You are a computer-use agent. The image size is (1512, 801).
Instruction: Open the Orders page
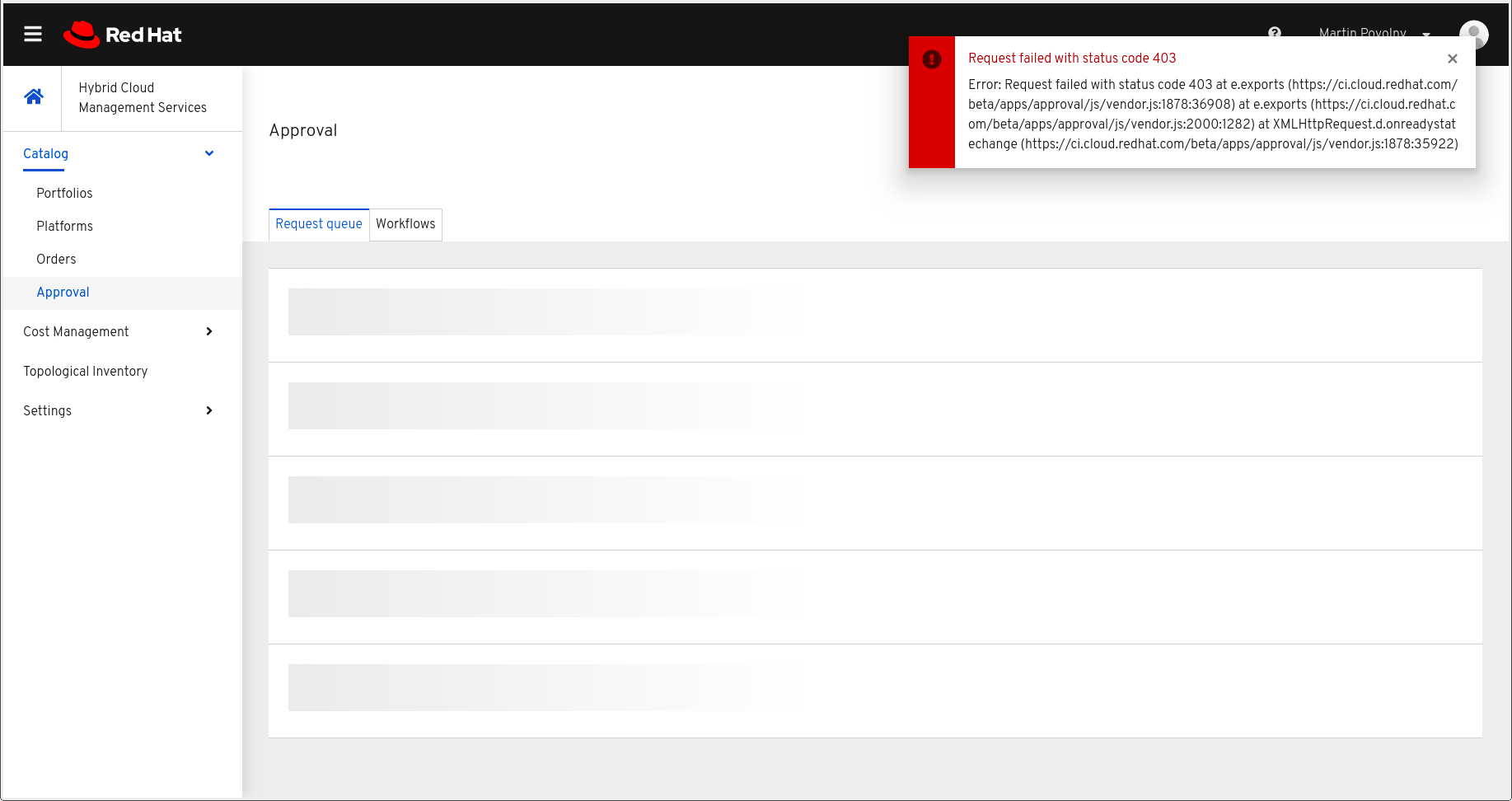point(55,259)
